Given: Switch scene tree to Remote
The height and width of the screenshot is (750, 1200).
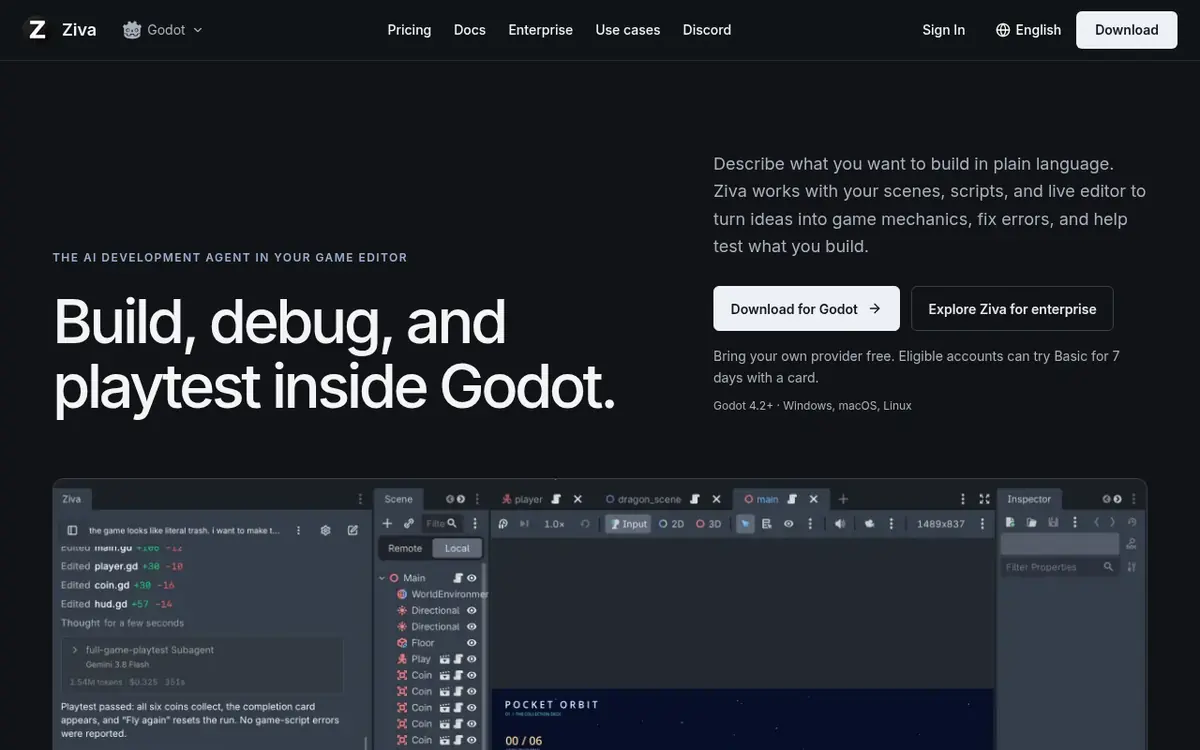Looking at the screenshot, I should (405, 548).
